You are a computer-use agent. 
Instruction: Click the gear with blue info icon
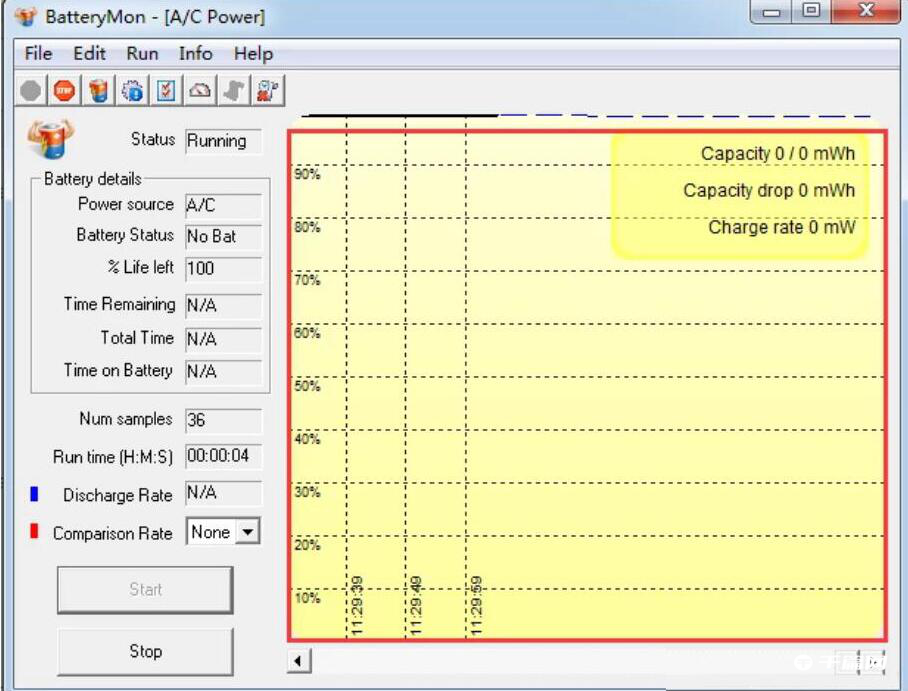point(132,91)
